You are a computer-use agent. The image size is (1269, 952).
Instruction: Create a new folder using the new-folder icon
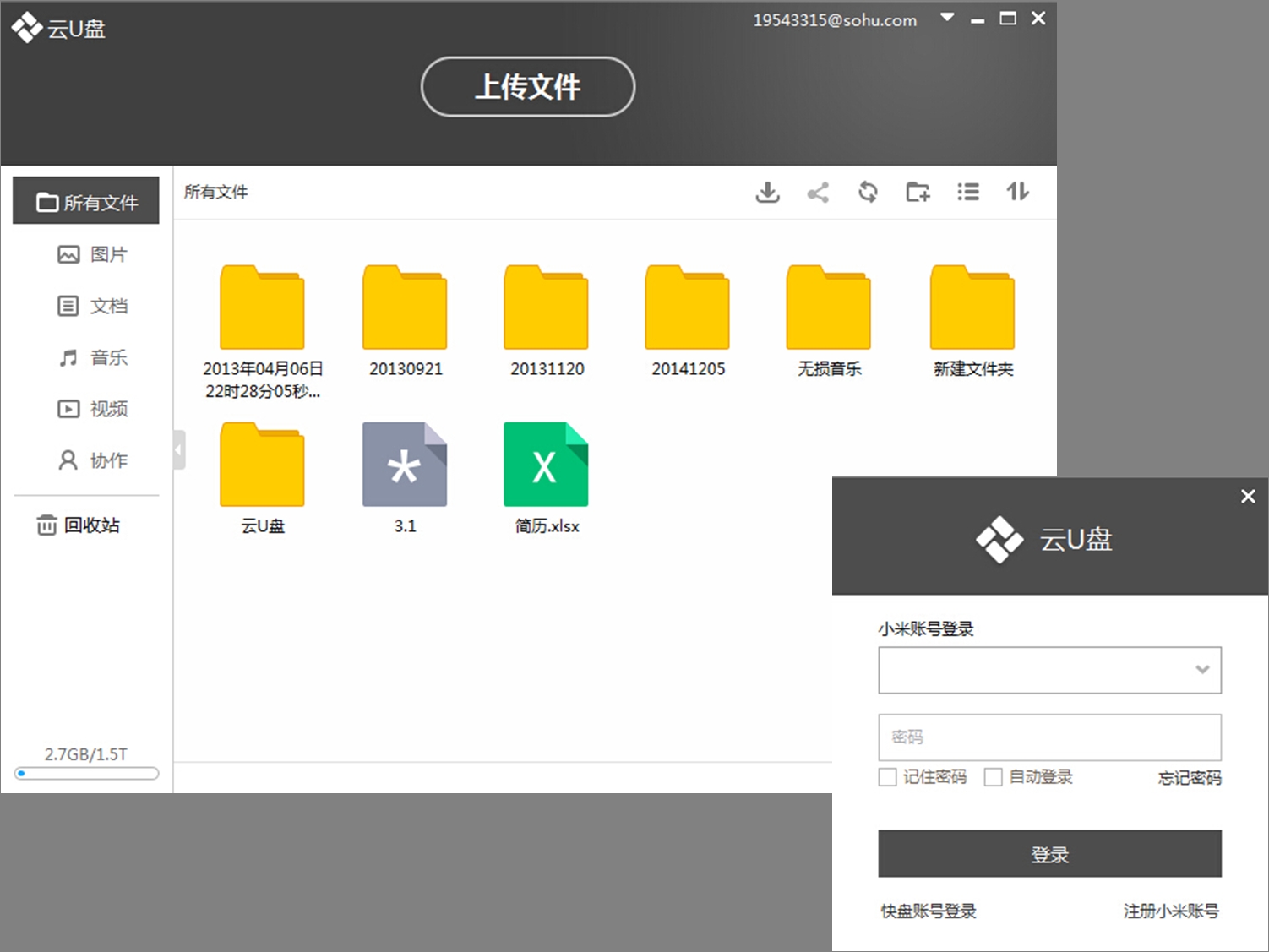pyautogui.click(x=918, y=192)
